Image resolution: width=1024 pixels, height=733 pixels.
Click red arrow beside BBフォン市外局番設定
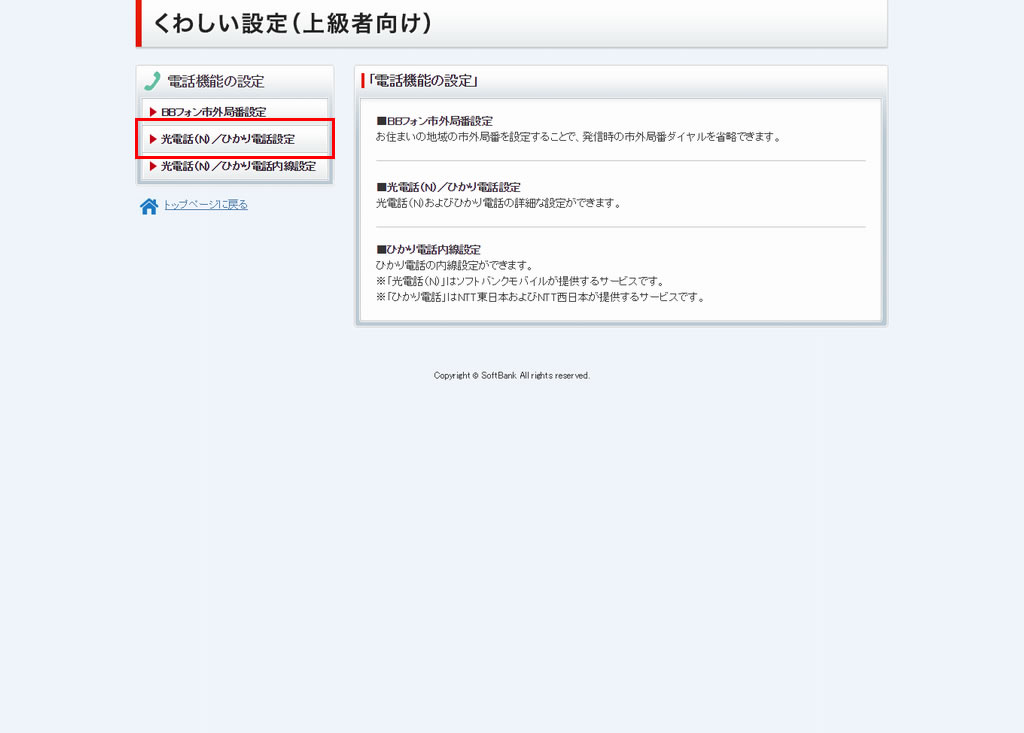pos(153,112)
